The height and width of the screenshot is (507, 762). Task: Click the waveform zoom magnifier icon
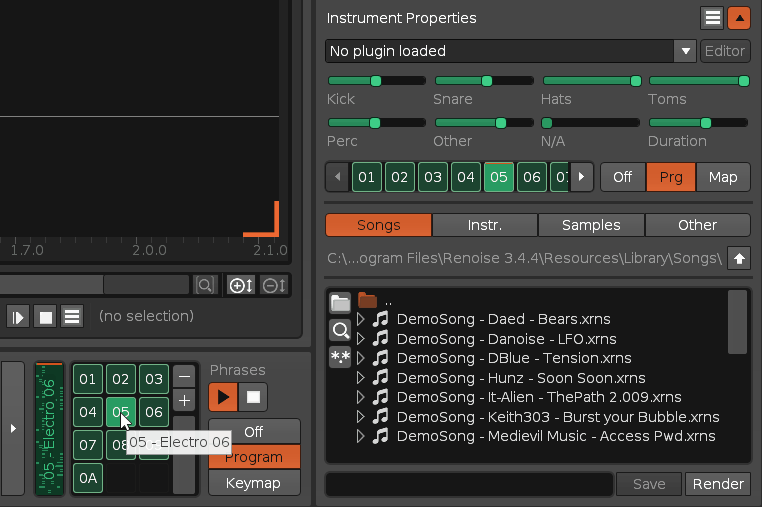(x=205, y=285)
